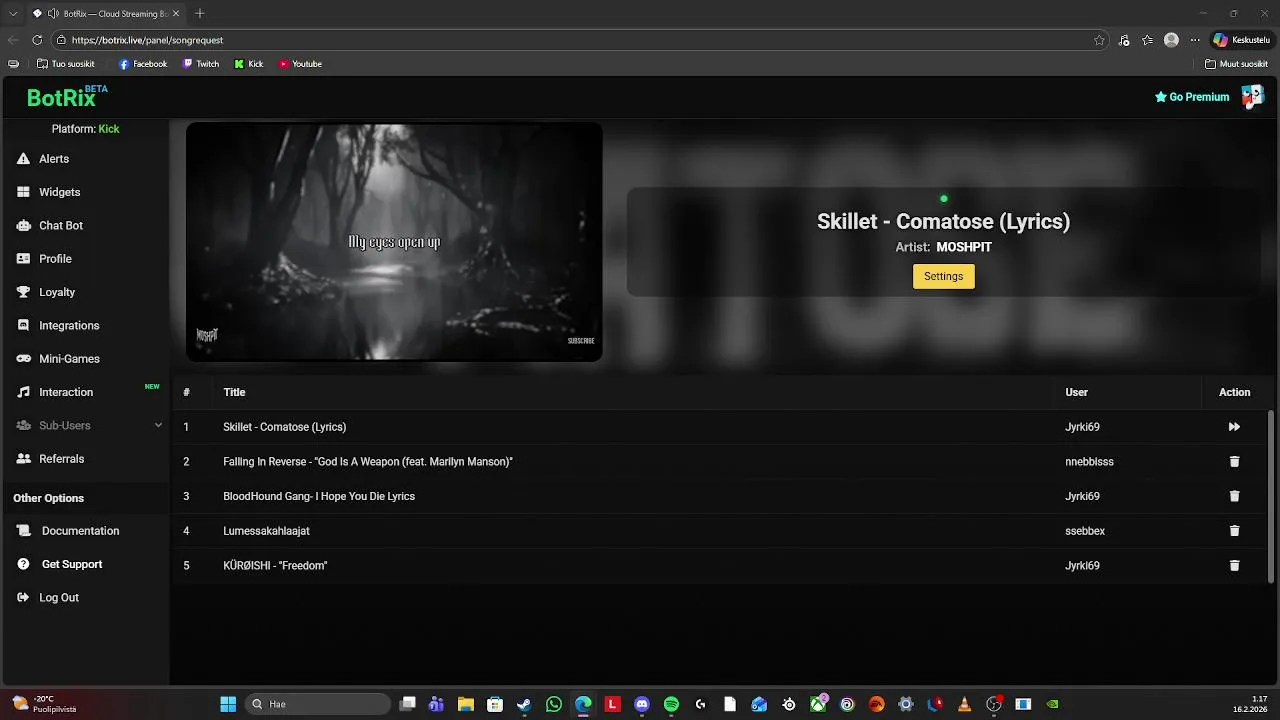Open the Youtube bookmark
The width and height of the screenshot is (1280, 720).
coord(300,64)
